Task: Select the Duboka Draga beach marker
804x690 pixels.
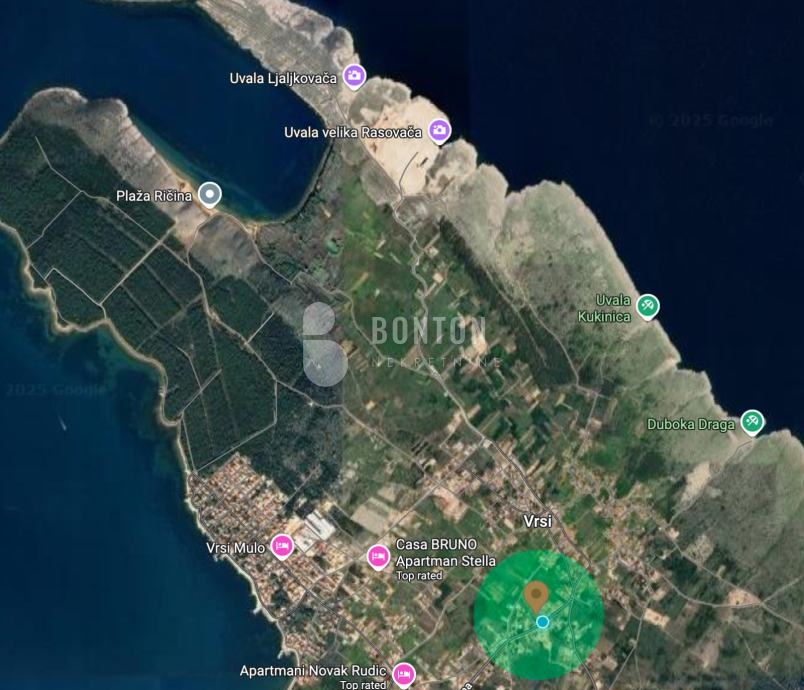Action: point(752,422)
